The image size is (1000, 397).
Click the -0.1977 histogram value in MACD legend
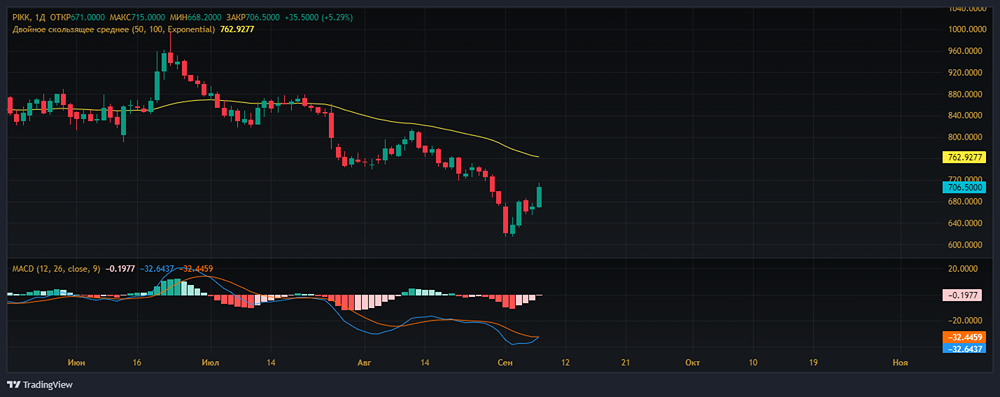(121, 269)
